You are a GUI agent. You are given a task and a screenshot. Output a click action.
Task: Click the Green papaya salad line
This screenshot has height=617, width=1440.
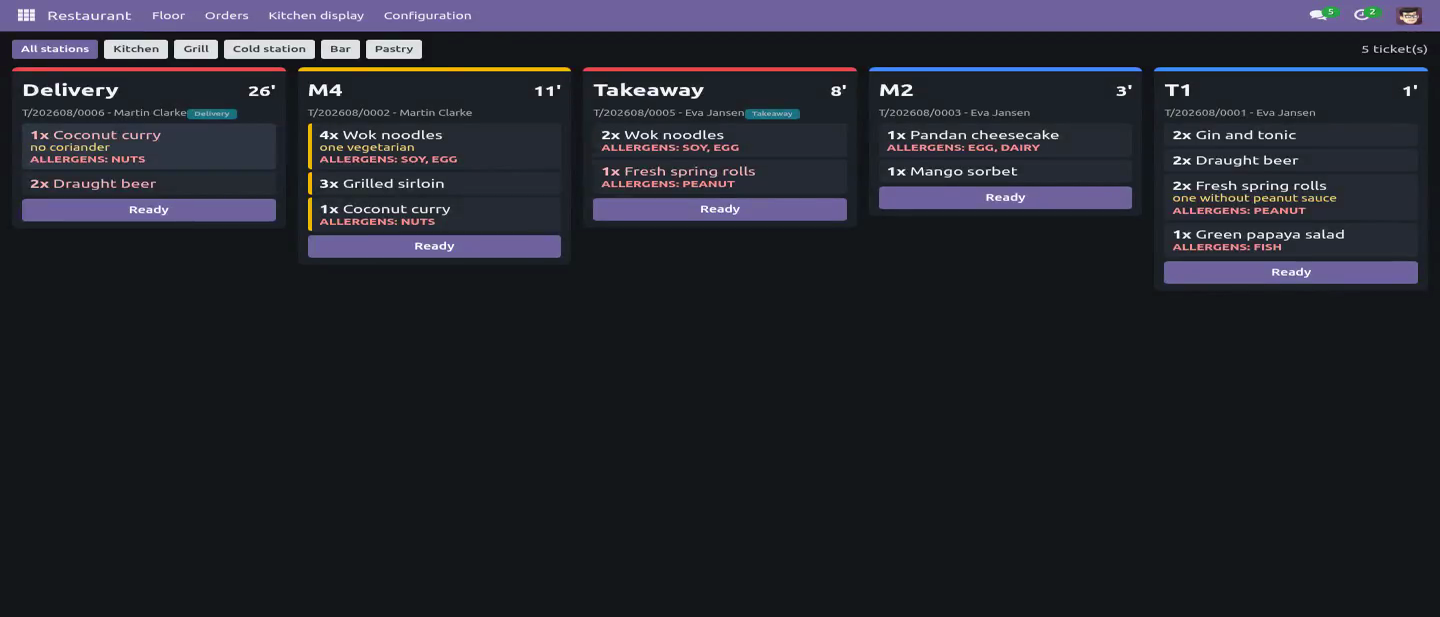[x=1291, y=240]
